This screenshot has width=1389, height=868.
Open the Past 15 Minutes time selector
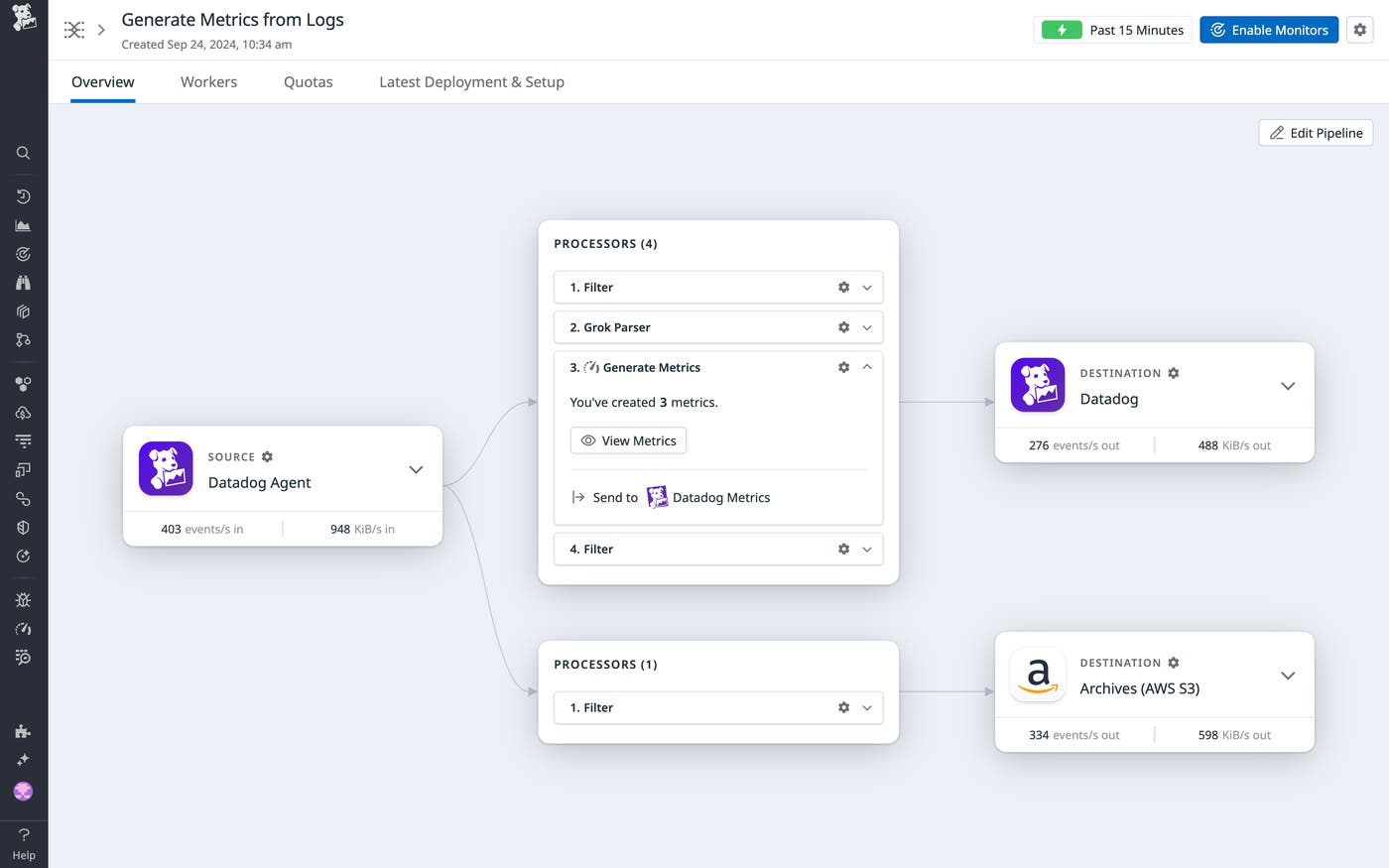pyautogui.click(x=1112, y=30)
